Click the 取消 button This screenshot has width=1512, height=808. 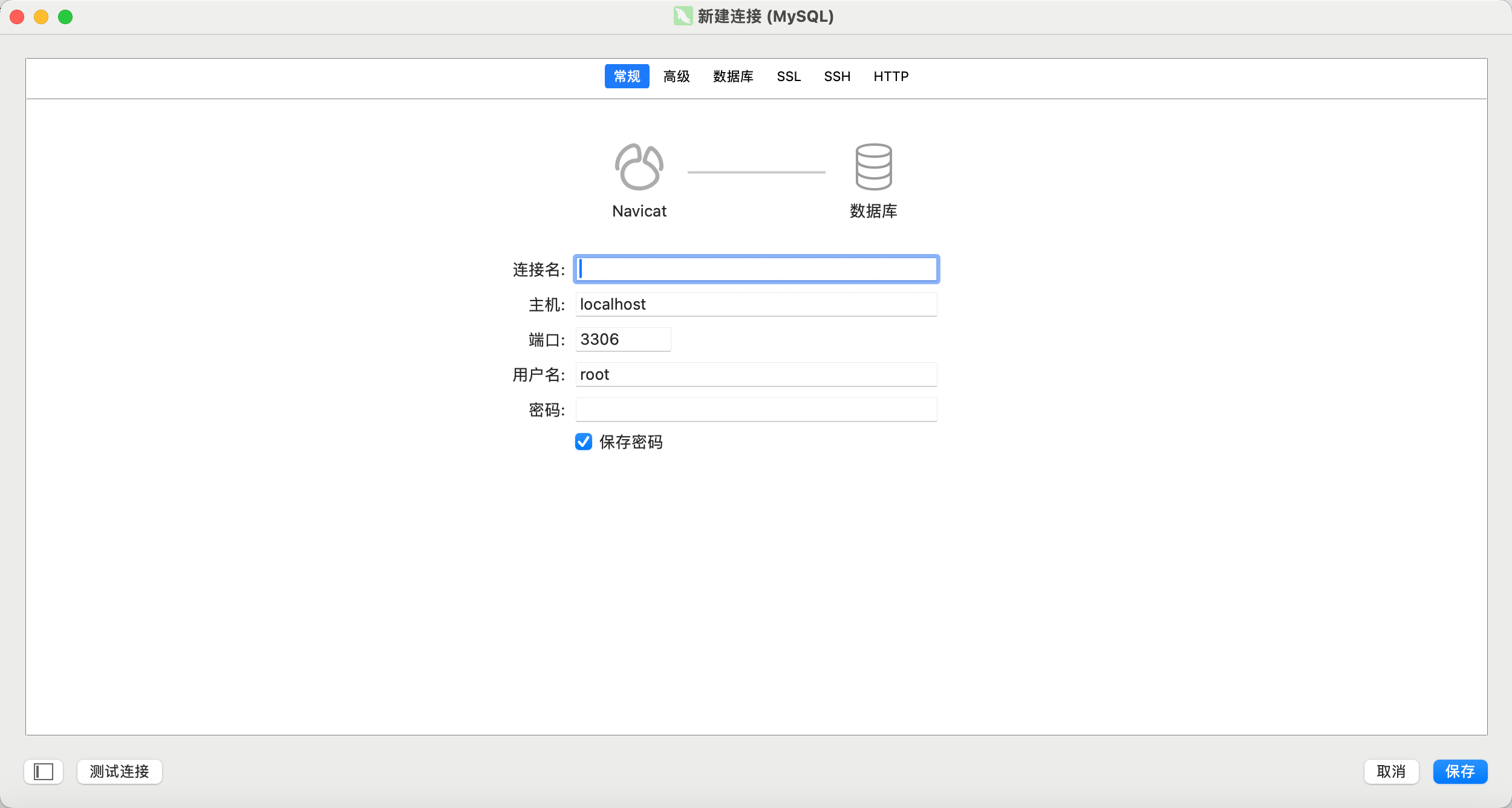click(x=1391, y=772)
